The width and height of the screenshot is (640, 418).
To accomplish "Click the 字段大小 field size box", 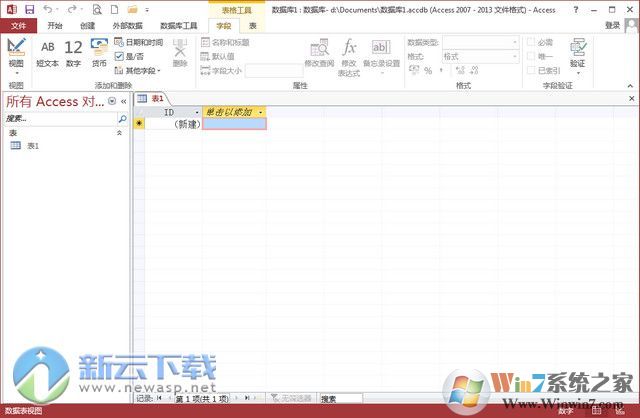I will coord(274,71).
